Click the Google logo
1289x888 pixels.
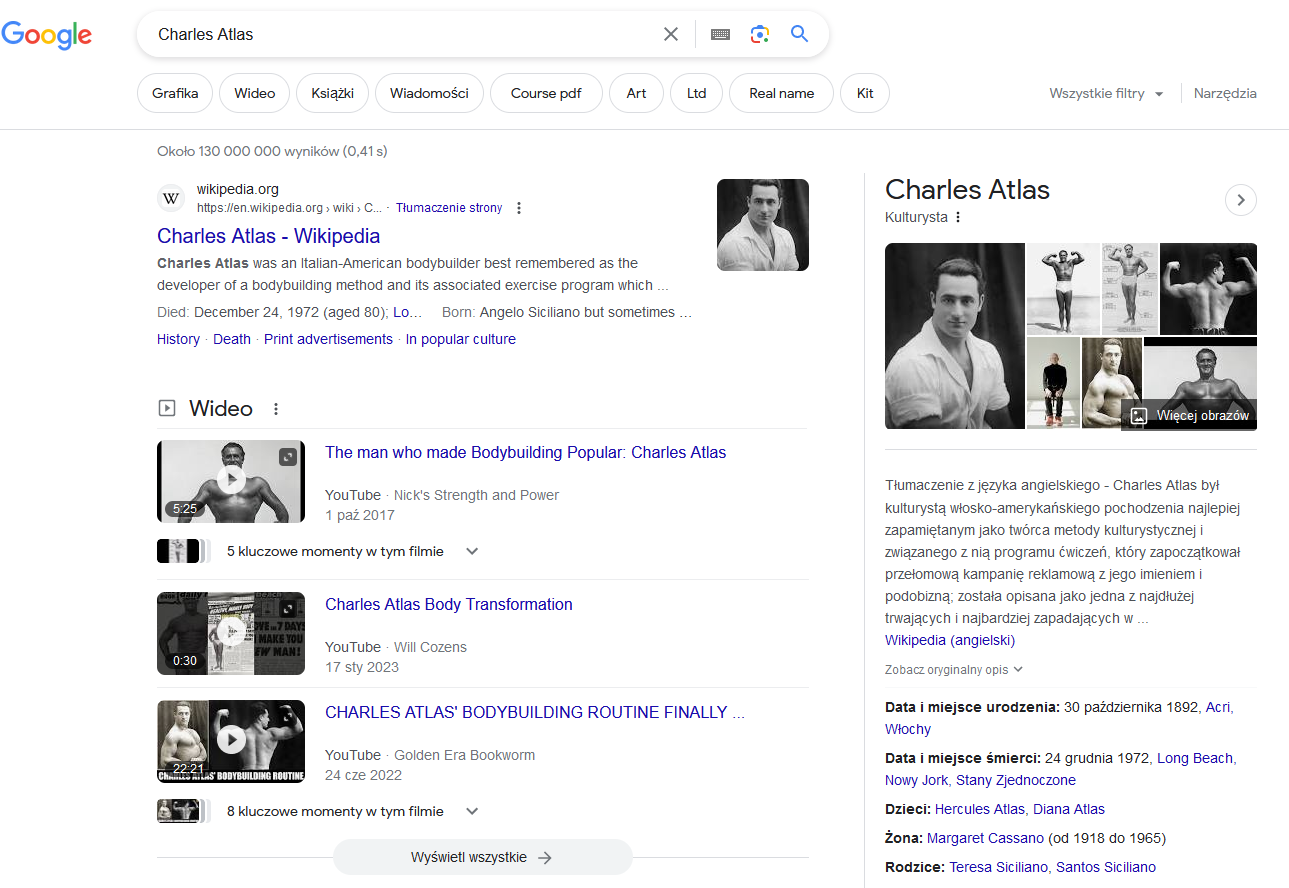coord(47,34)
